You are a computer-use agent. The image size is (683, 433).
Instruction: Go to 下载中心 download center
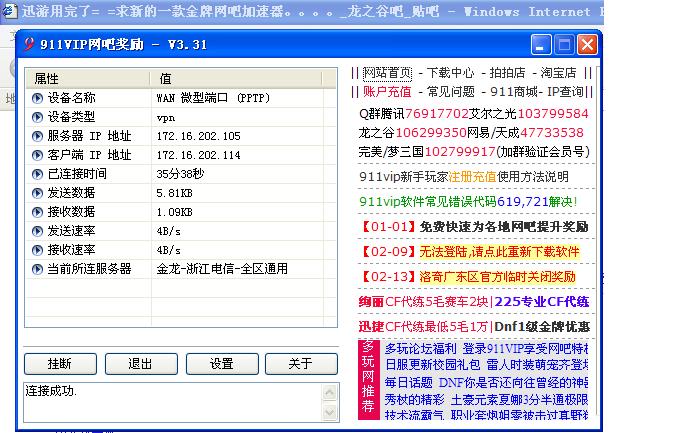pos(450,73)
